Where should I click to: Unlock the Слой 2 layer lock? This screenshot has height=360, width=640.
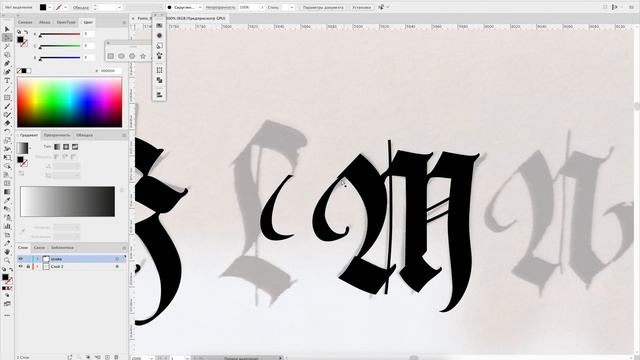coord(28,266)
